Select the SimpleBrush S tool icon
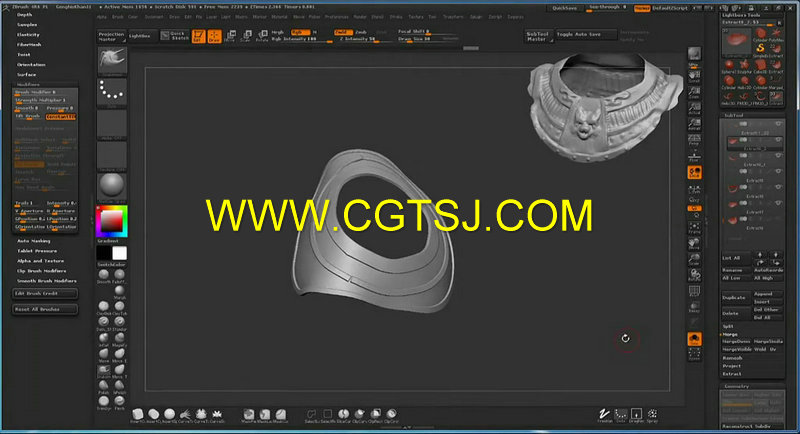 [x=760, y=49]
